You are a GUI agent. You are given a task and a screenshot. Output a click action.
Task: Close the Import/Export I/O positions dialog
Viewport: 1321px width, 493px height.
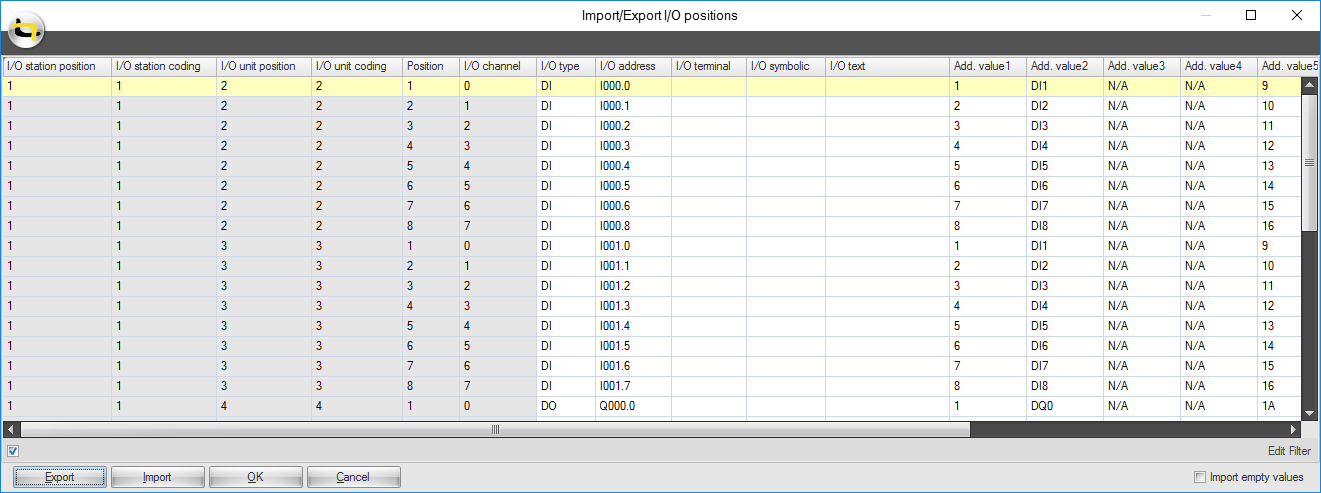point(1296,15)
